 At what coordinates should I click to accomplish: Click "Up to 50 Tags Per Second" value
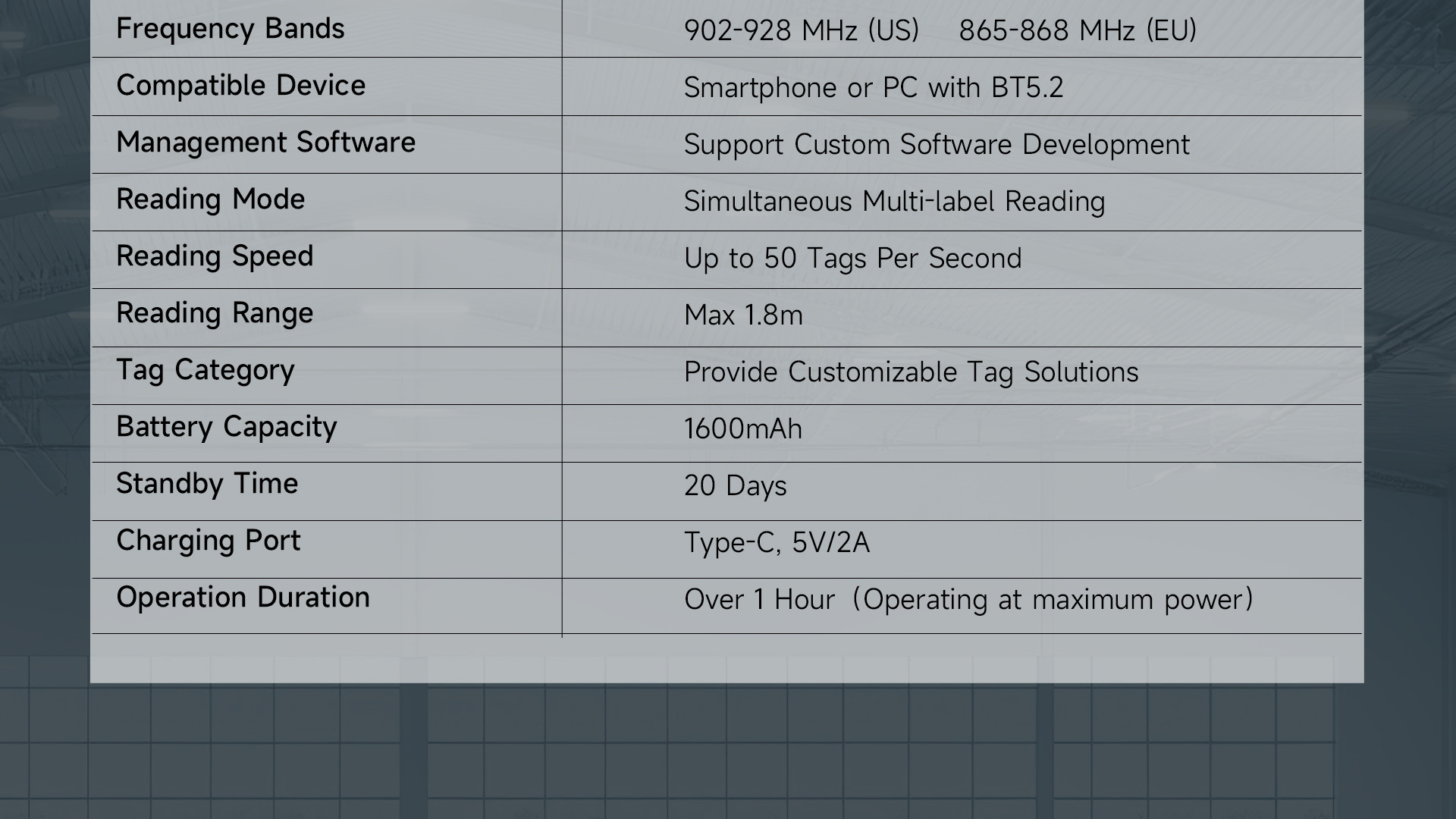coord(852,259)
